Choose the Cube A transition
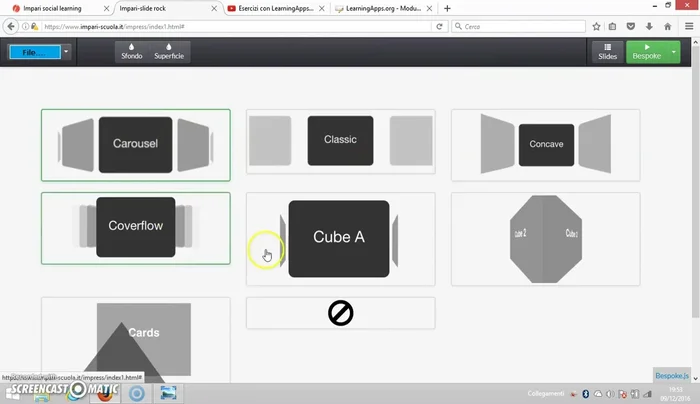700x404 pixels. pos(341,239)
